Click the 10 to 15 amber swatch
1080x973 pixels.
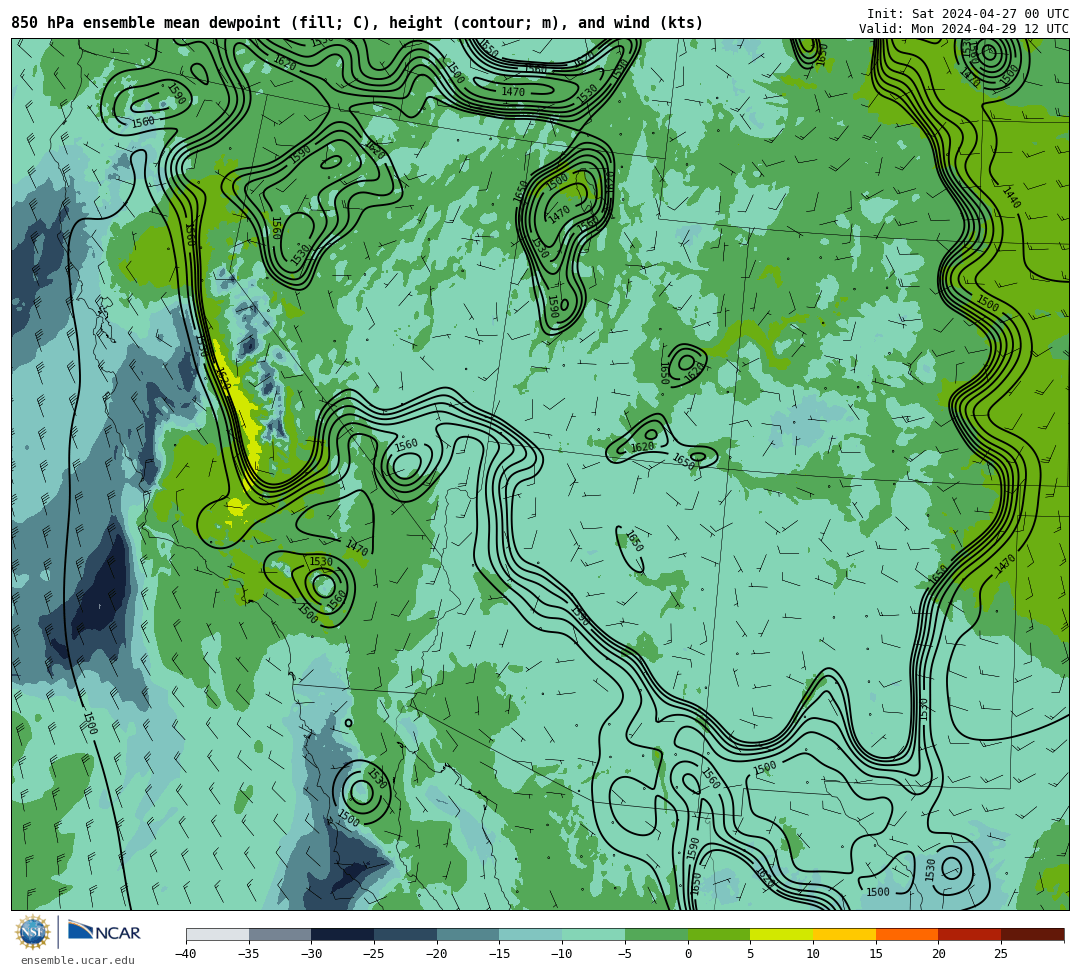coord(844,934)
